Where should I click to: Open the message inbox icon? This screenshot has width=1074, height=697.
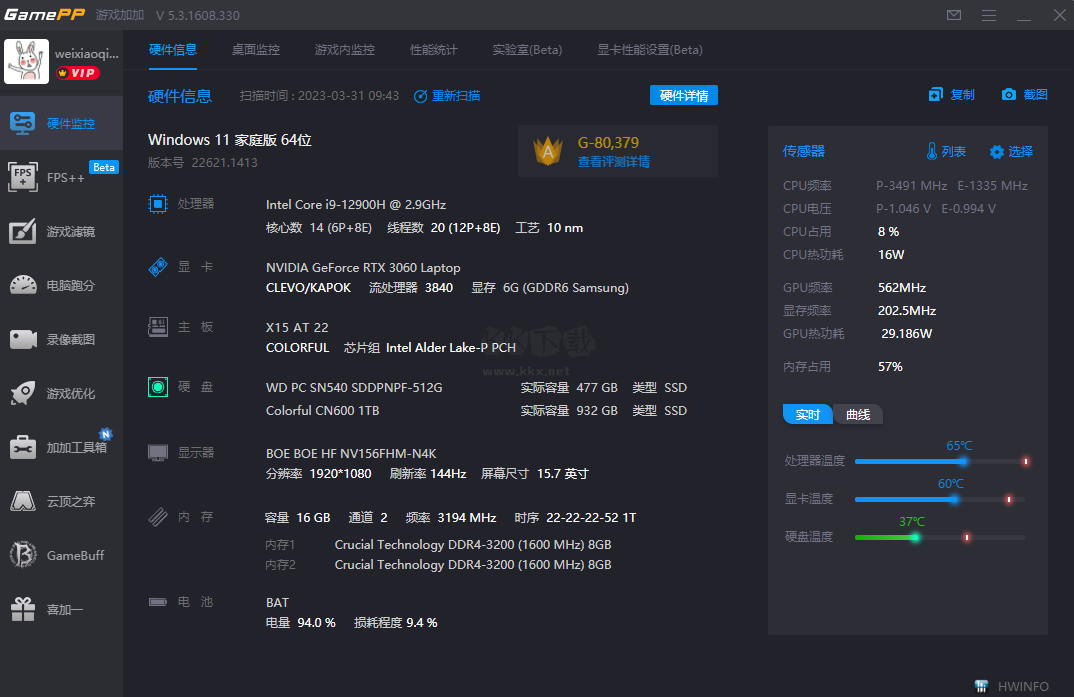(x=953, y=15)
